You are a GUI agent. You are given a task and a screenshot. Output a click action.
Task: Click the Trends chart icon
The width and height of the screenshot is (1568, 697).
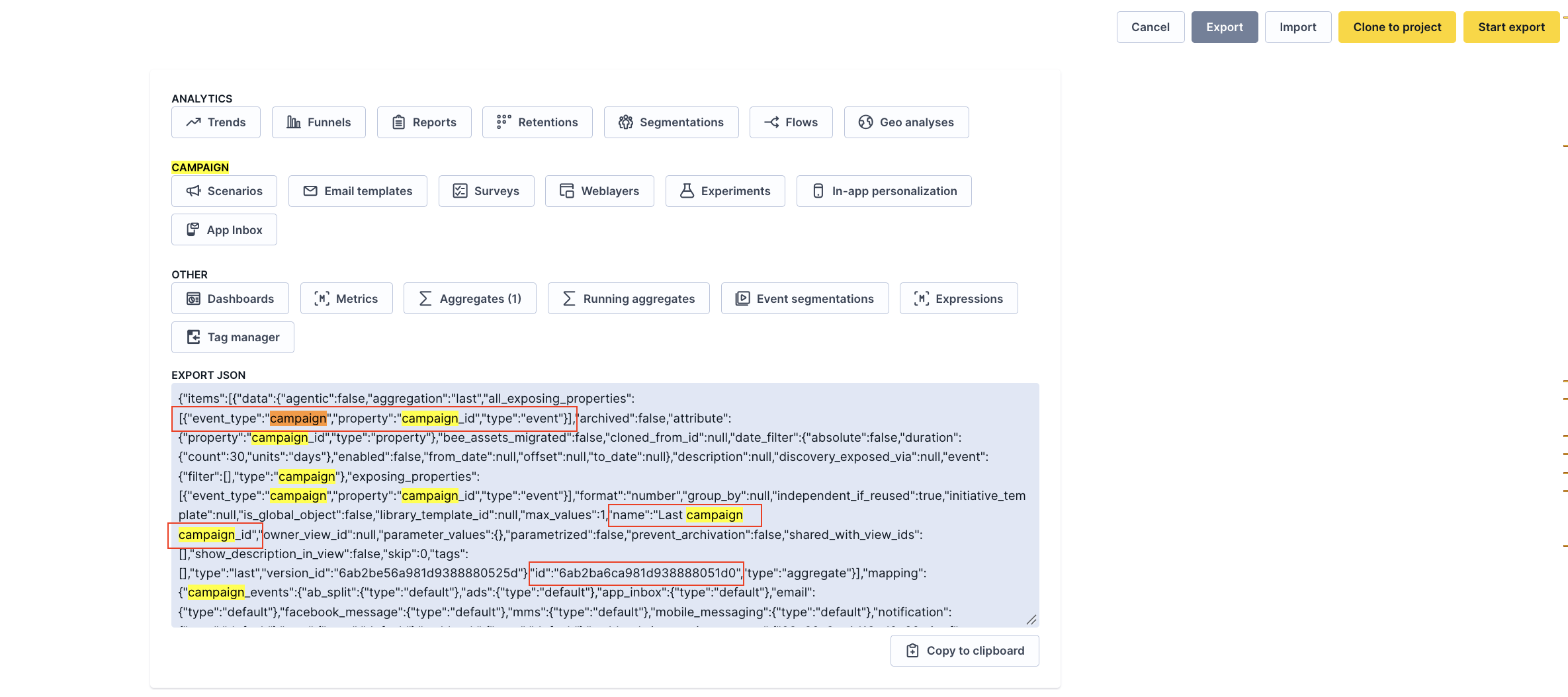[x=193, y=122]
